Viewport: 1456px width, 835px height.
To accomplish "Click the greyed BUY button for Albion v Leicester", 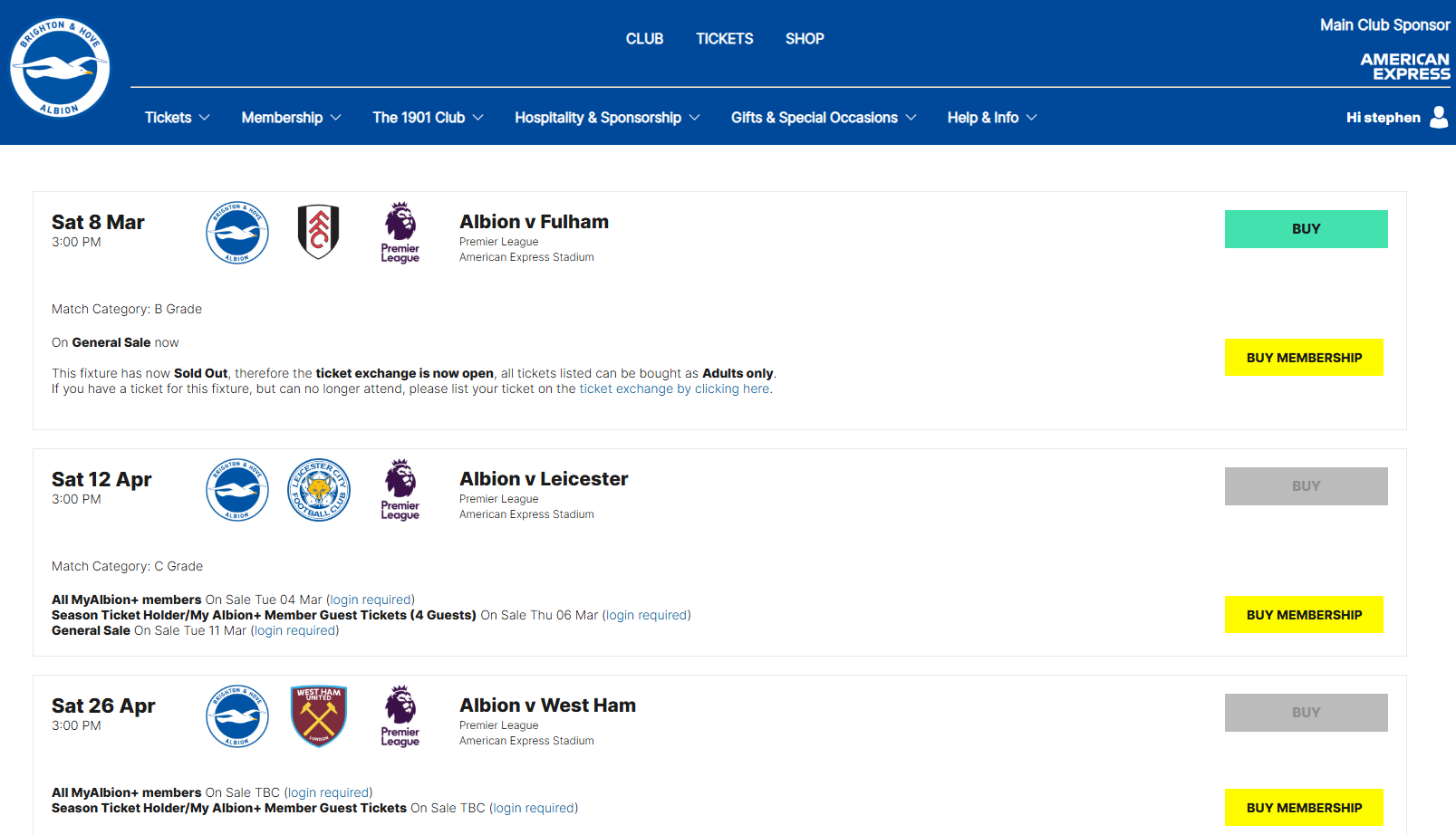I will click(x=1306, y=486).
